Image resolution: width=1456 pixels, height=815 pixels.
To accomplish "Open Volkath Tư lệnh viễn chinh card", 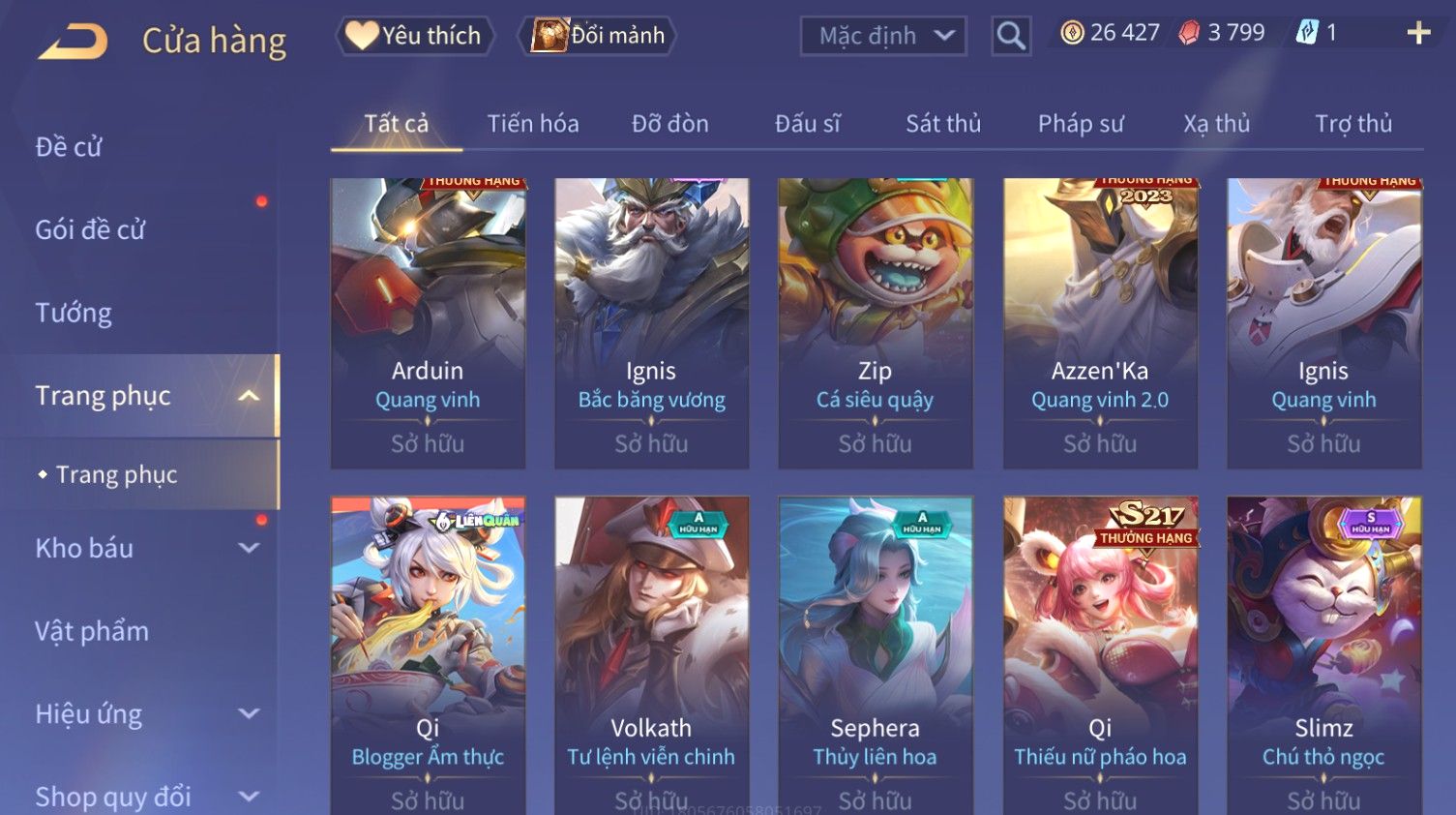I will point(651,655).
